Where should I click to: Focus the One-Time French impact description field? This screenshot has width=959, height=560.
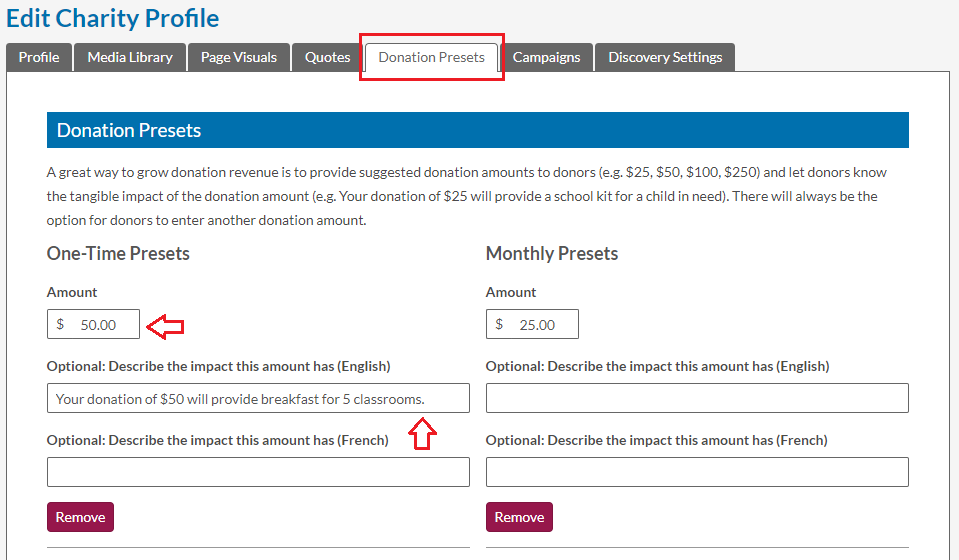pos(258,472)
